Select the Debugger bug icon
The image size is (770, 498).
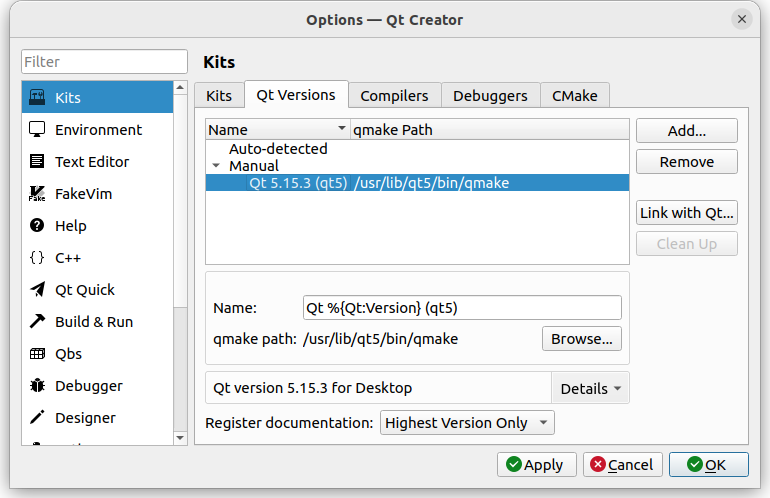37,386
